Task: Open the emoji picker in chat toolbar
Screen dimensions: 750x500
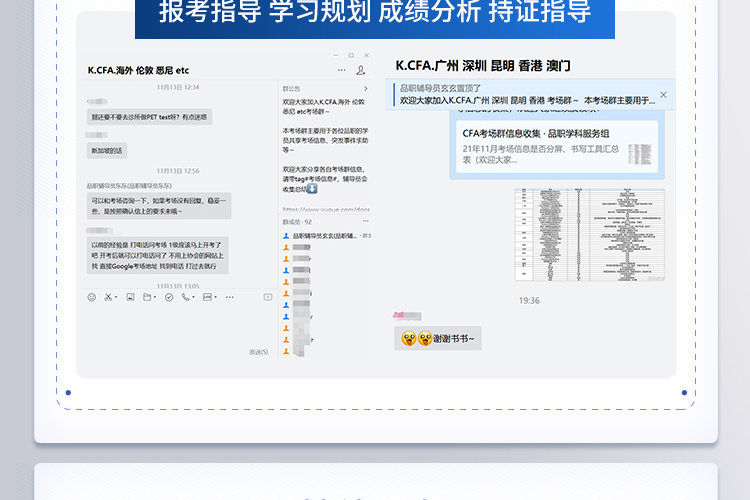Action: 91,297
